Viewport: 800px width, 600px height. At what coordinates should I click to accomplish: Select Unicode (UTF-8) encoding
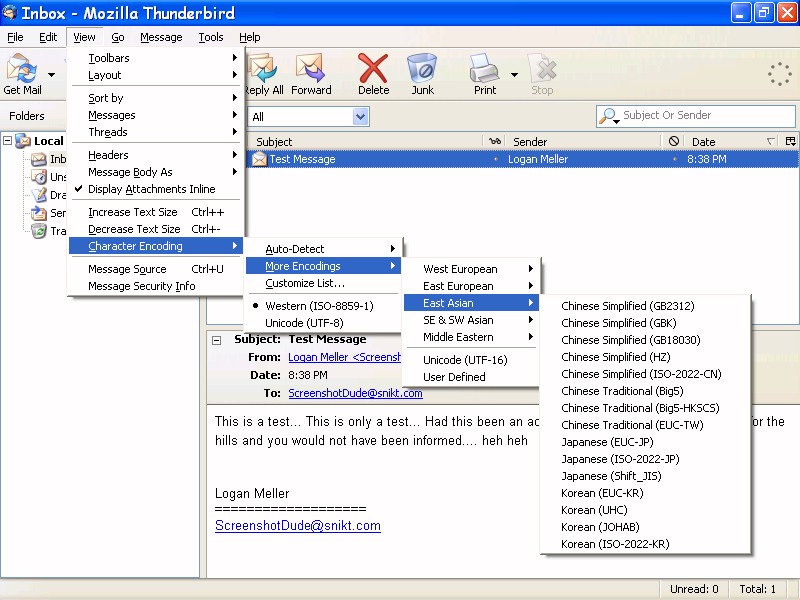[x=323, y=323]
